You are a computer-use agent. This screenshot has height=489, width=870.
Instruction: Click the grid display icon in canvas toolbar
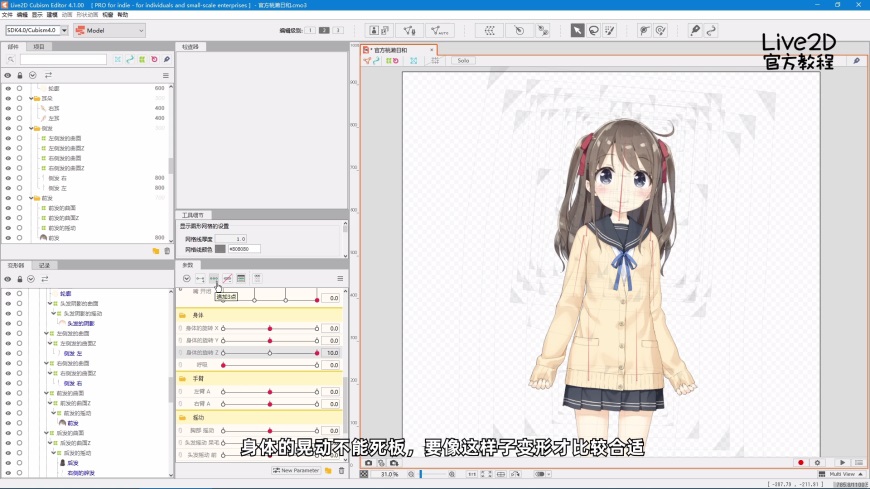[x=435, y=61]
